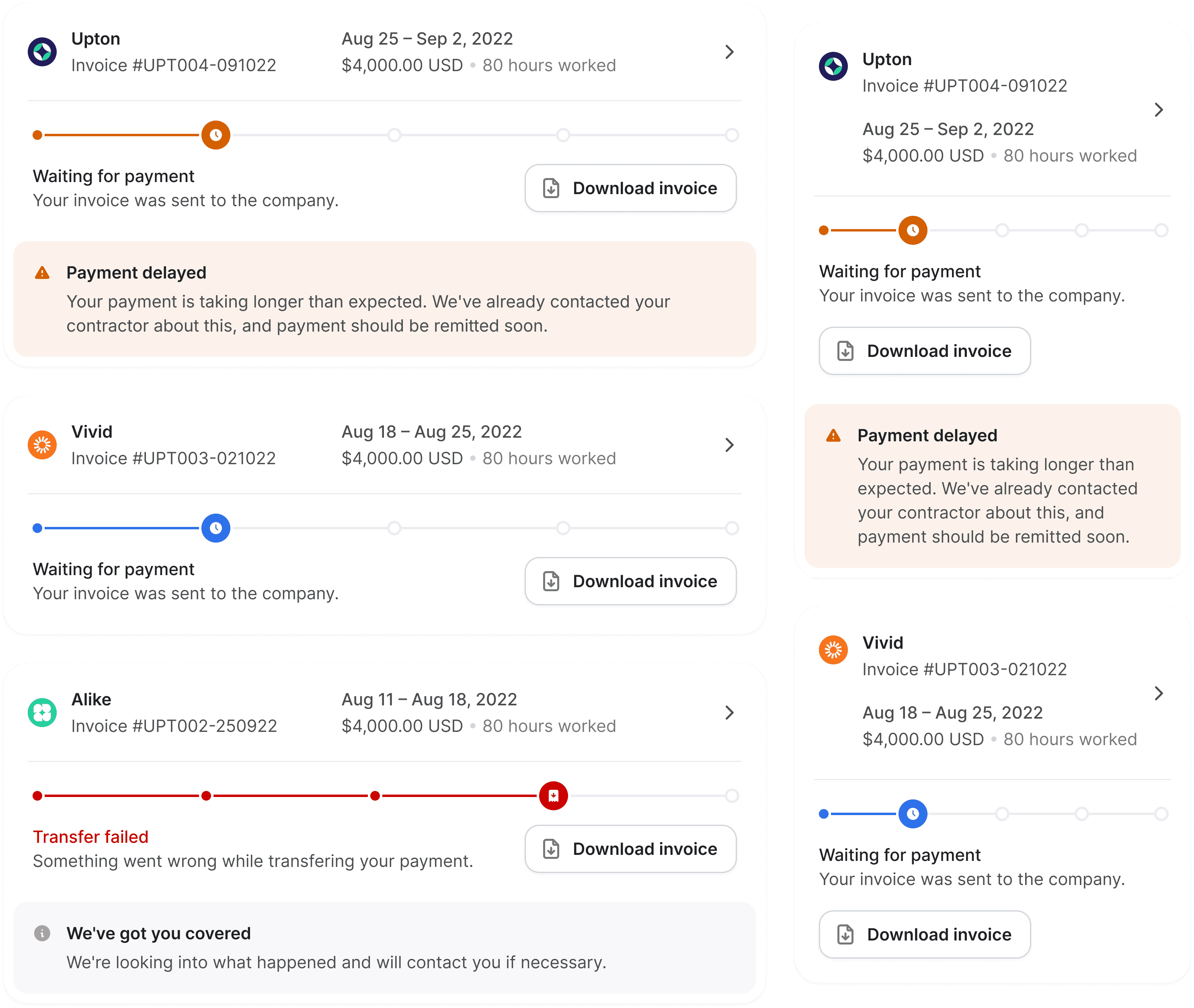This screenshot has width=1194, height=1008.
Task: Expand the left Upton invoice via chevron
Action: [729, 52]
